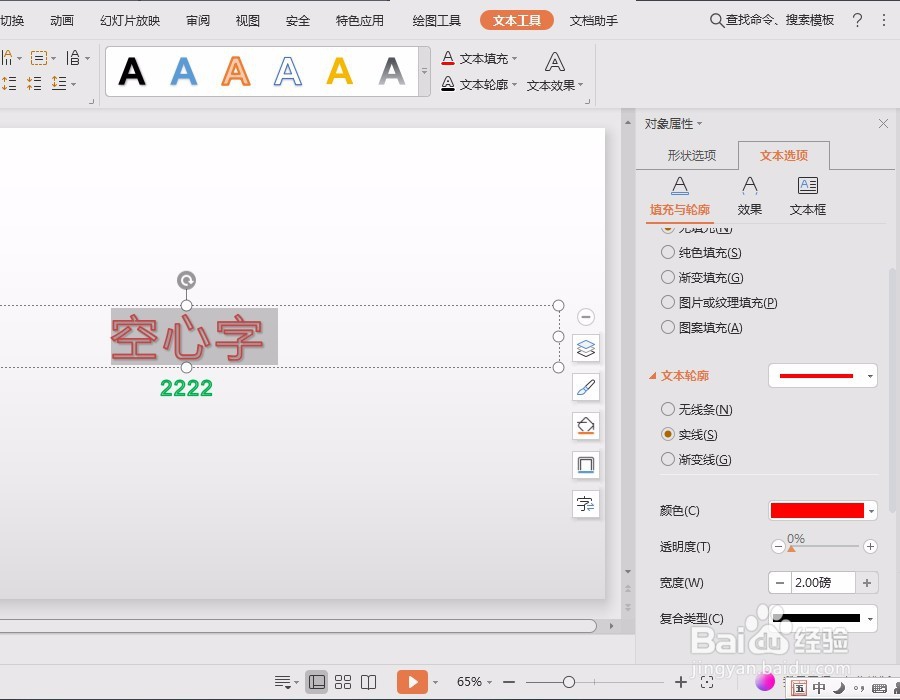Open the search command magnifier

[x=716, y=21]
